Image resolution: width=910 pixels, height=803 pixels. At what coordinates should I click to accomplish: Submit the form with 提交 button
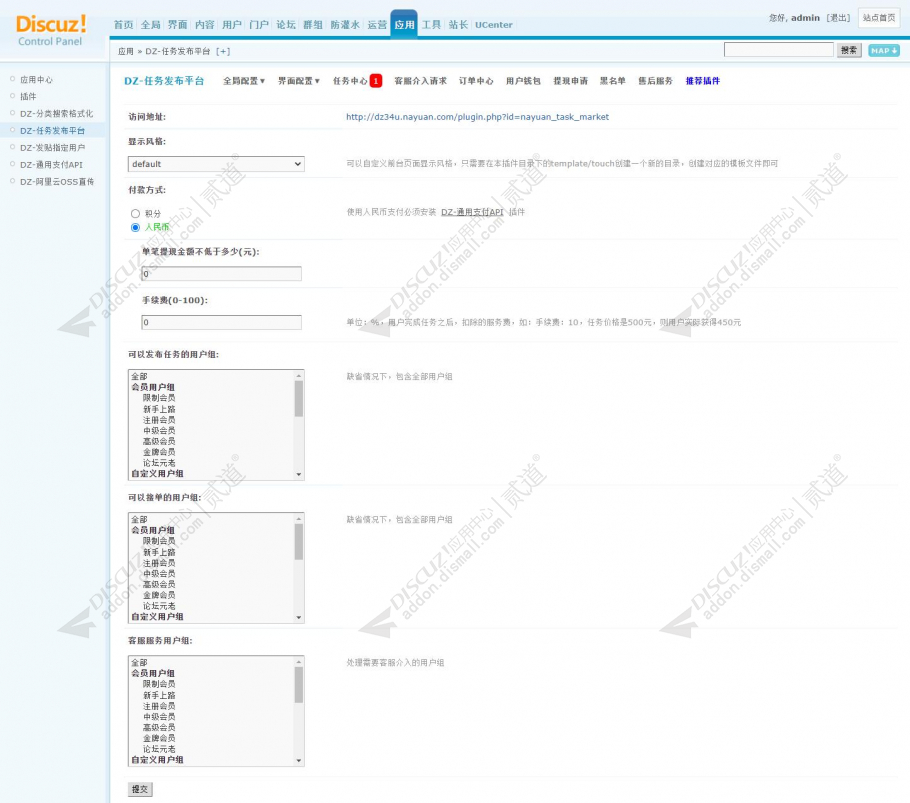click(x=140, y=789)
